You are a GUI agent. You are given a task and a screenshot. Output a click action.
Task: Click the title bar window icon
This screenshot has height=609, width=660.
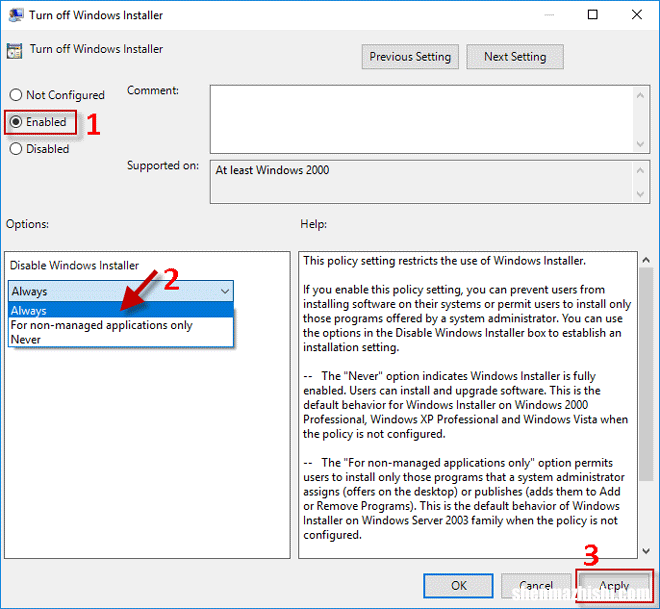click(16, 15)
